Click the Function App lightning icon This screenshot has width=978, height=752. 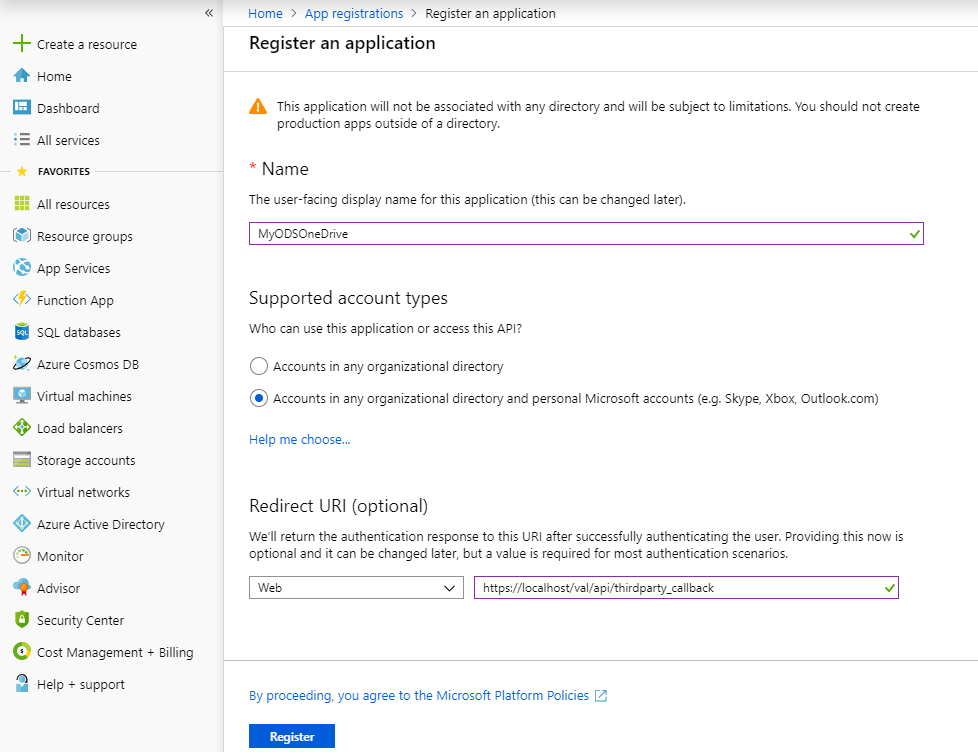(21, 300)
